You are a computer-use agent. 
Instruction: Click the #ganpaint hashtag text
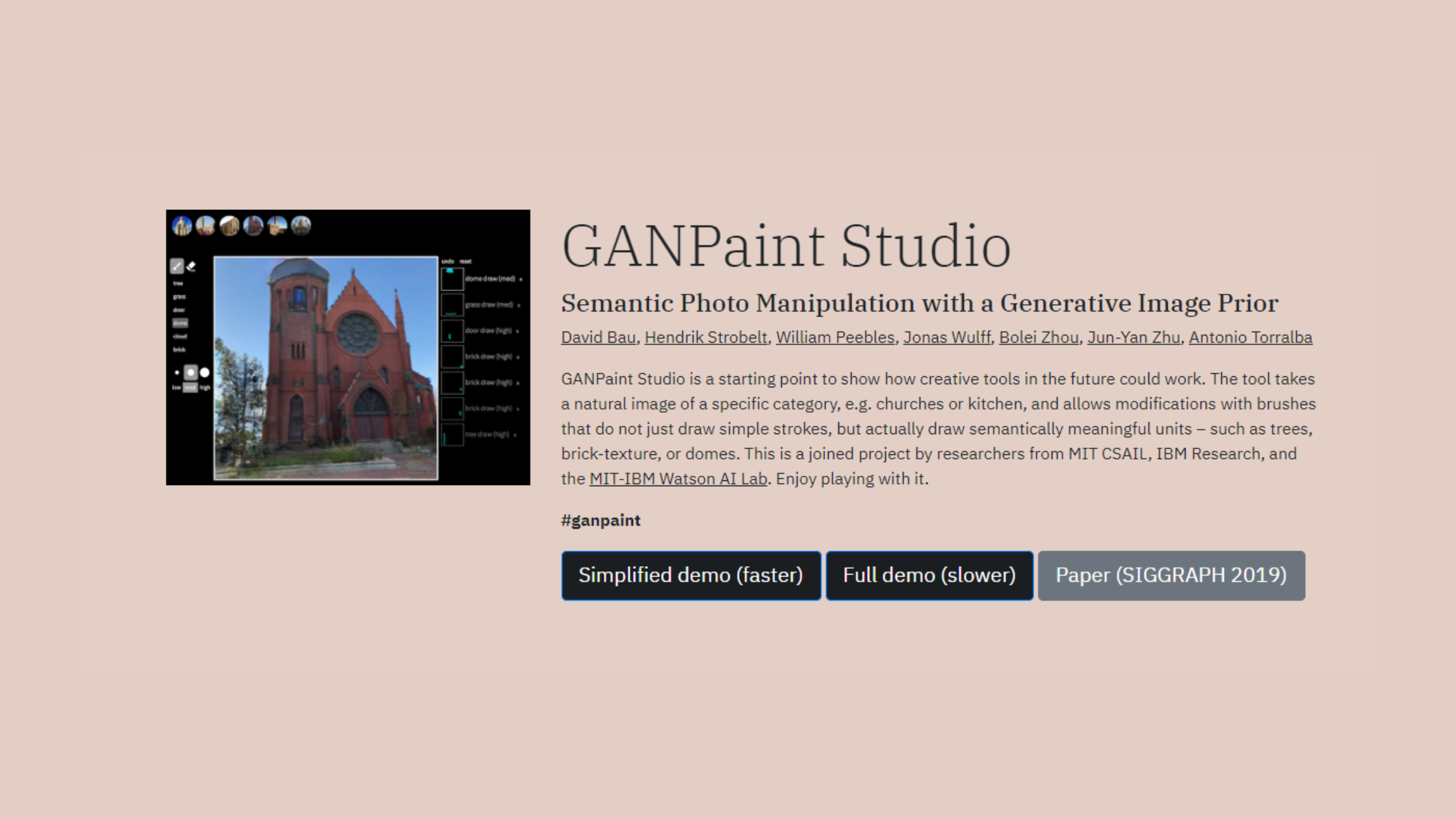[x=601, y=521]
